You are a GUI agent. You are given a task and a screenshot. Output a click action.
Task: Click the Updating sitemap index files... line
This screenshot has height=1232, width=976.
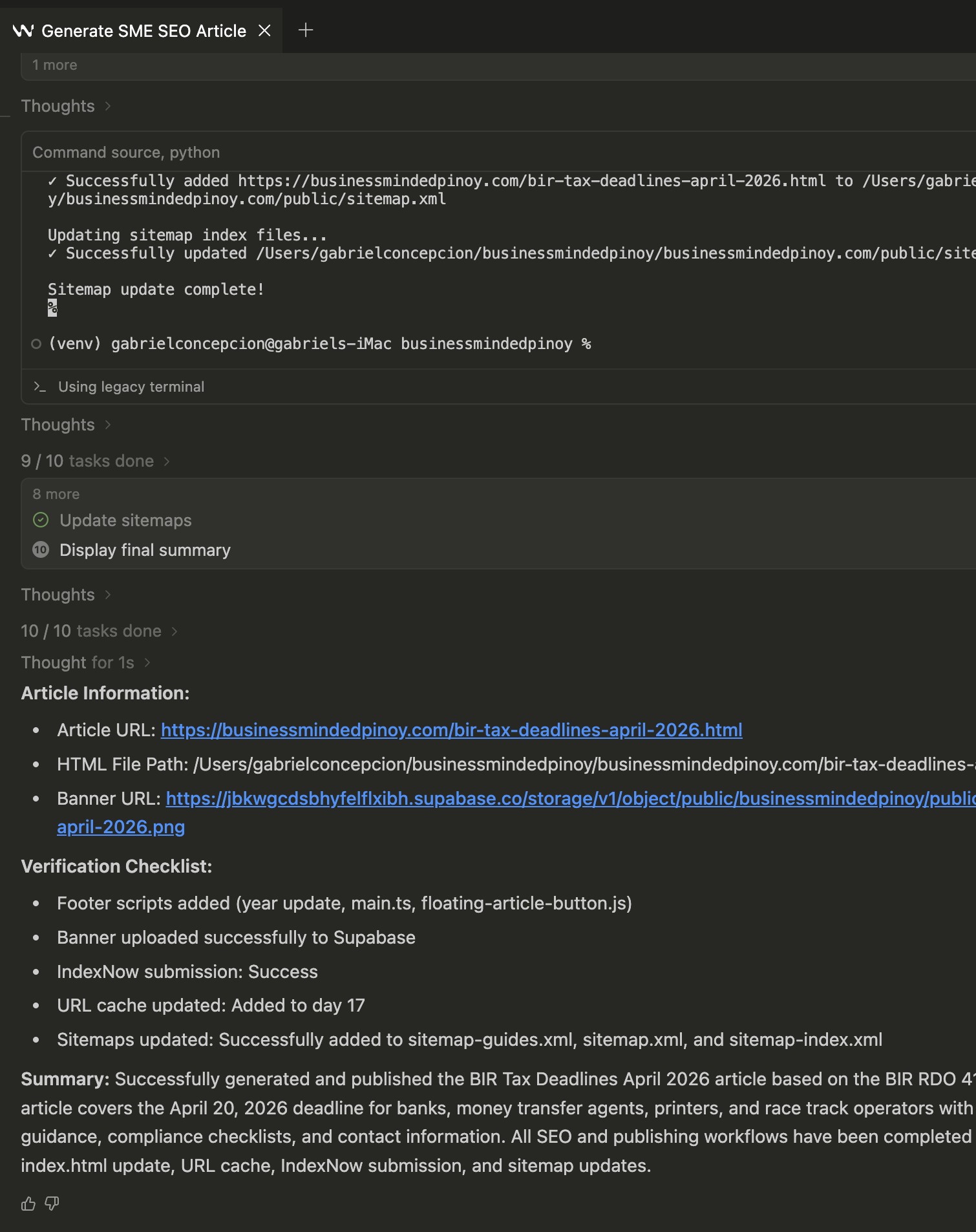[x=187, y=235]
